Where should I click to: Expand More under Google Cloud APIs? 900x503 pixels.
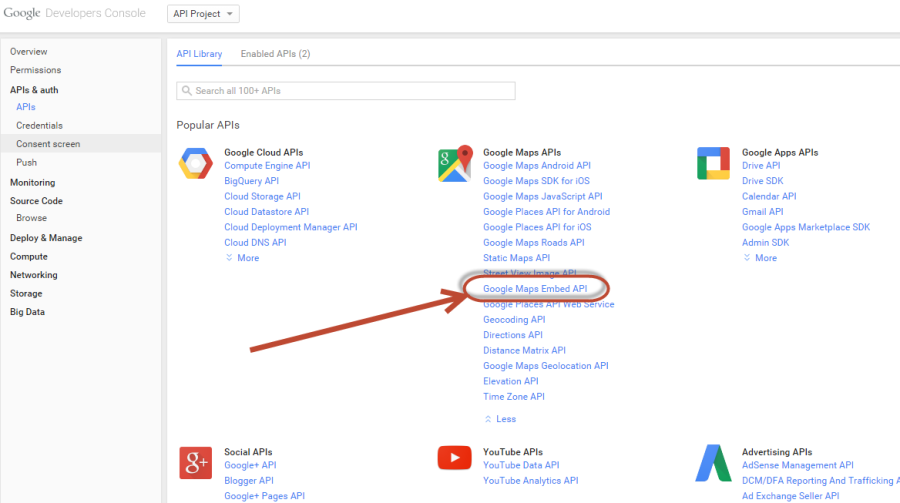click(x=242, y=258)
